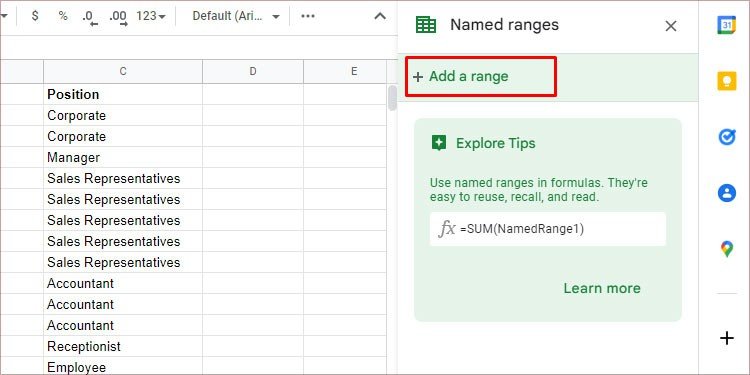Open Google Keep side panel icon
Viewport: 750px width, 375px height.
tap(726, 81)
